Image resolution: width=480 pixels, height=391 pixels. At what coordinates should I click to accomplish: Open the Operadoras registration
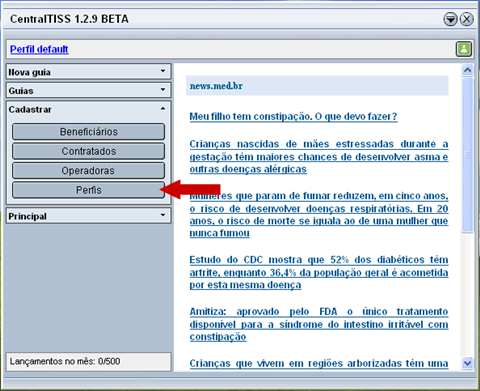pos(89,171)
